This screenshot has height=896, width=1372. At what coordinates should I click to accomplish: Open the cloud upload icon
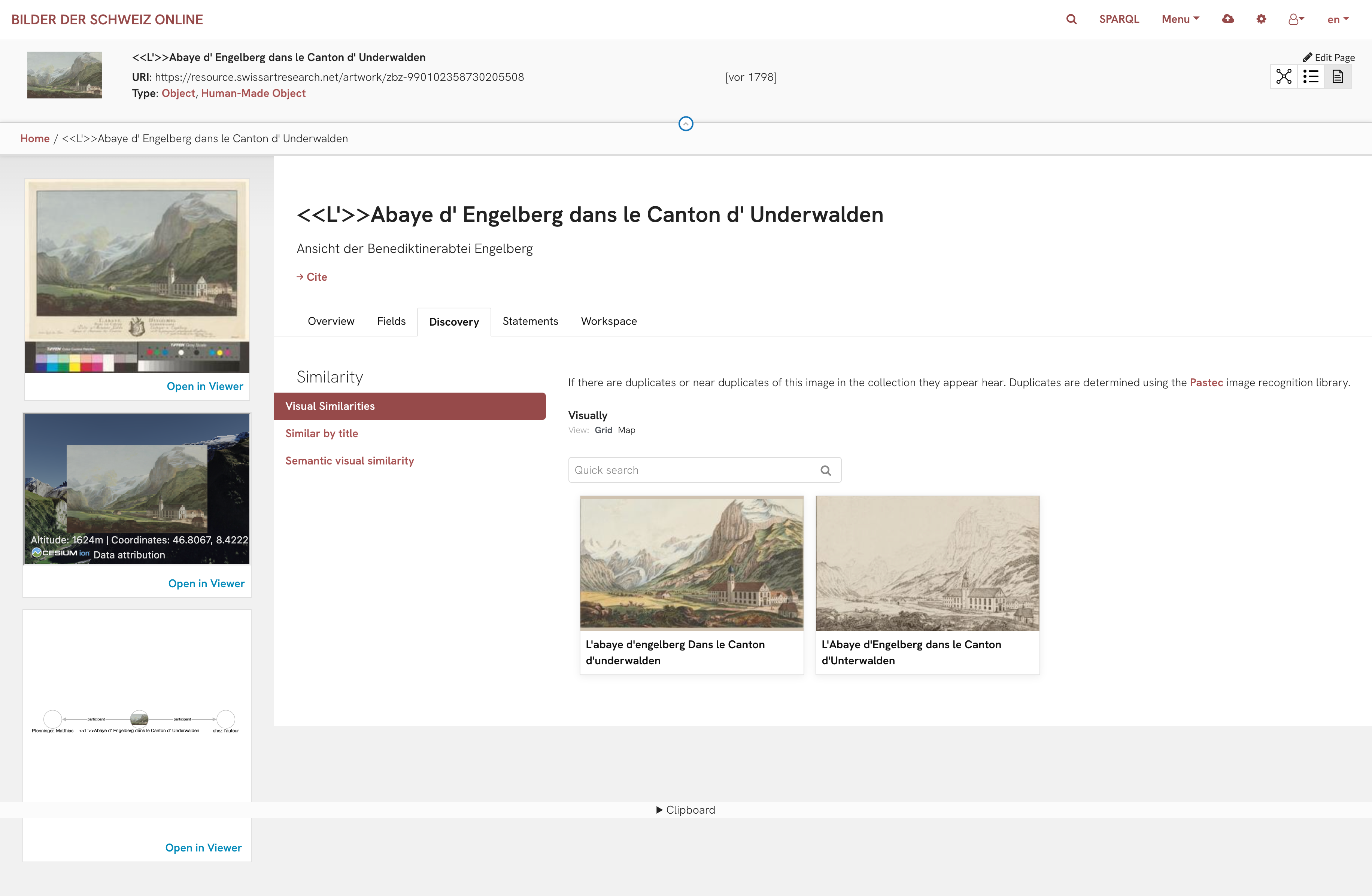tap(1228, 19)
